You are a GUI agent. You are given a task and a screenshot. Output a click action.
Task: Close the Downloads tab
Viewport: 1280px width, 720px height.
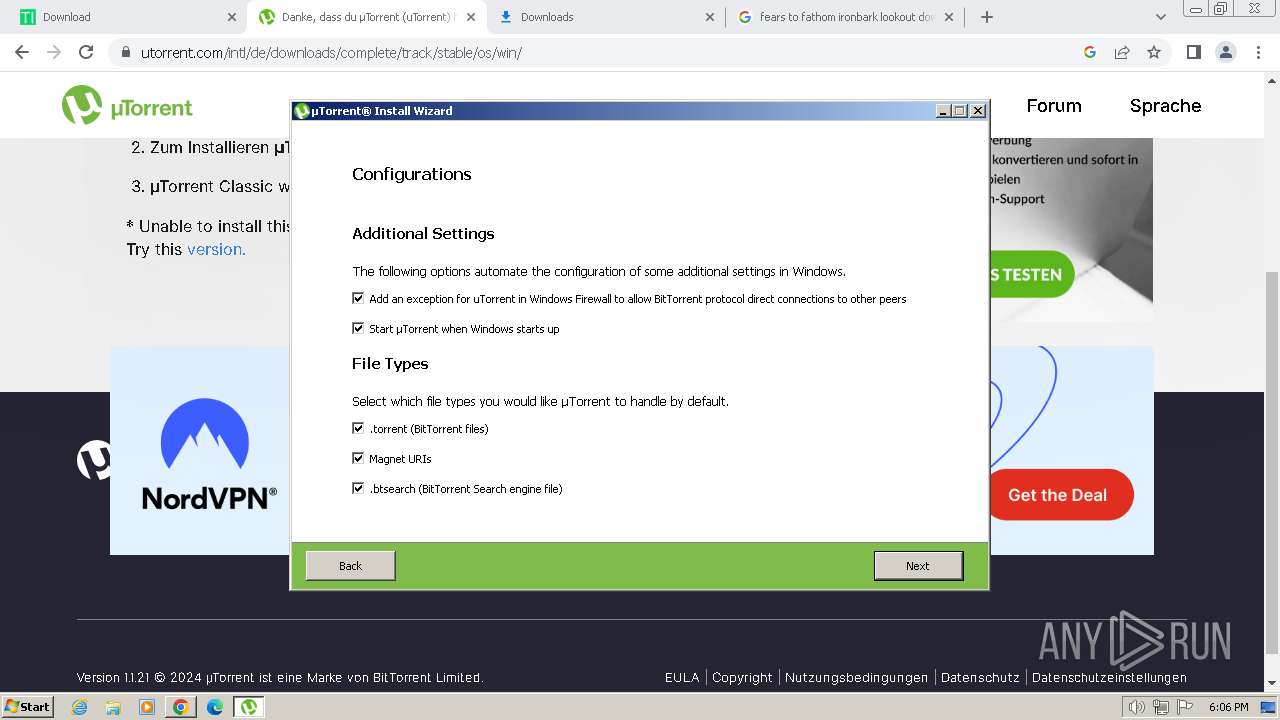pyautogui.click(x=710, y=17)
